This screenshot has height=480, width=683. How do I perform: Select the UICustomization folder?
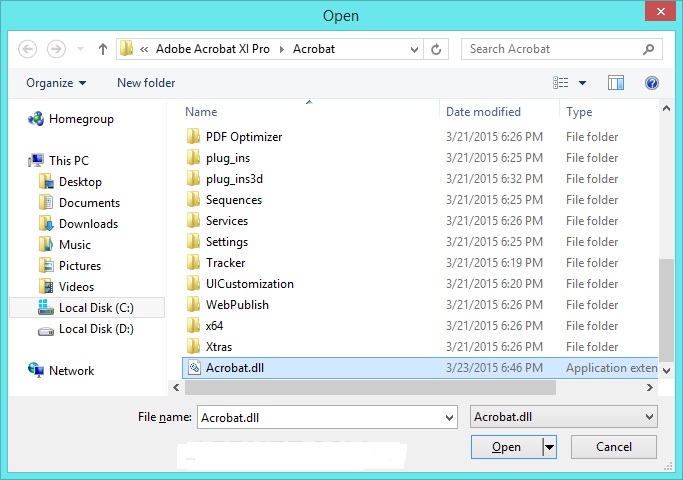(420, 284)
